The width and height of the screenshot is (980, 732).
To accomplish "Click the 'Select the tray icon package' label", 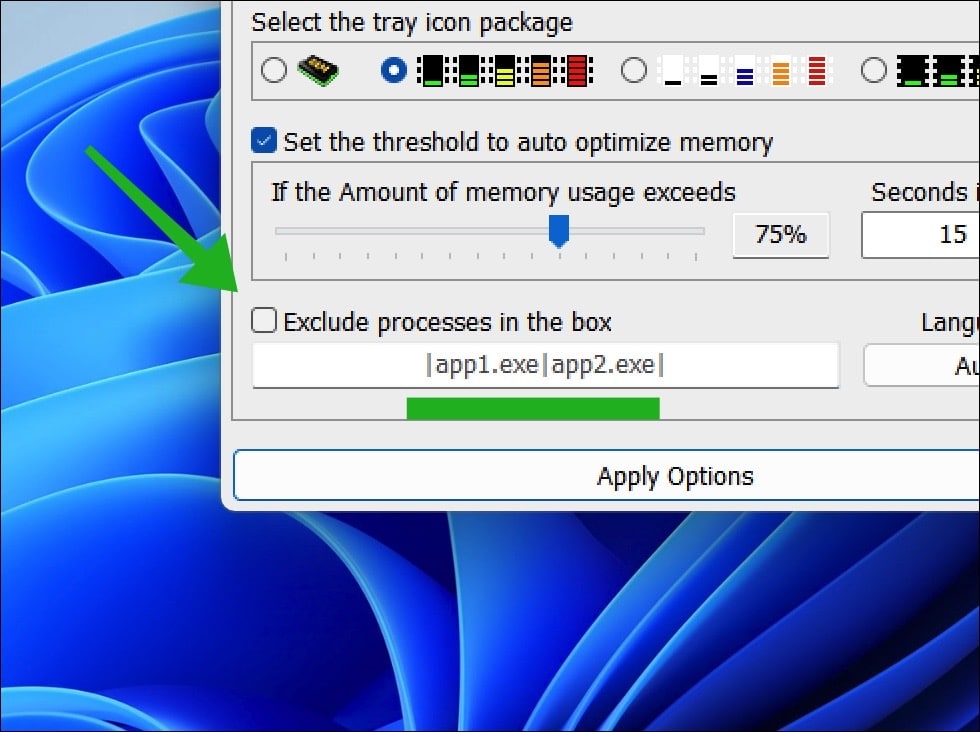I will [412, 23].
